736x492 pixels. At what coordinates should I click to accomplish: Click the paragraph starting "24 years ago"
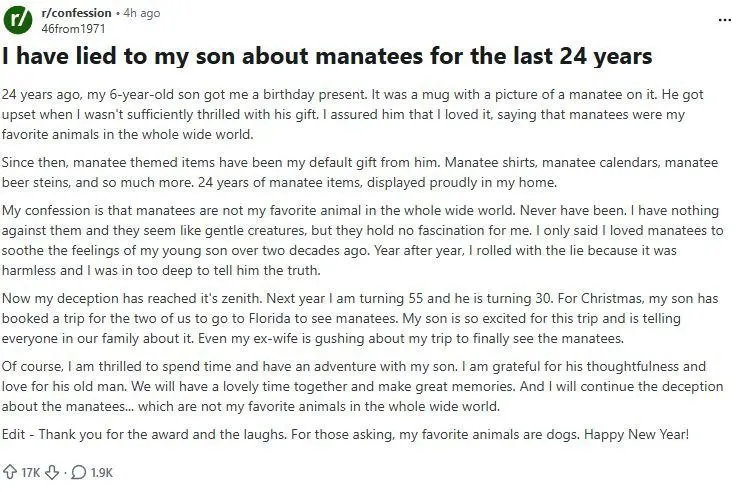(x=353, y=115)
